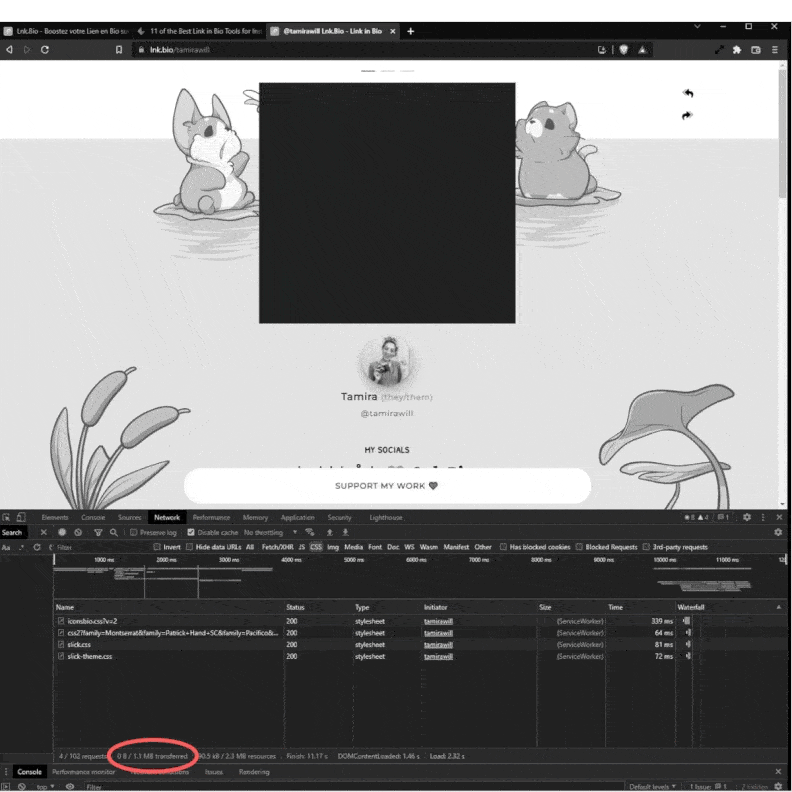Close the @tamirawill Lnk.Bio tab
This screenshot has height=792, width=792.
tap(392, 31)
